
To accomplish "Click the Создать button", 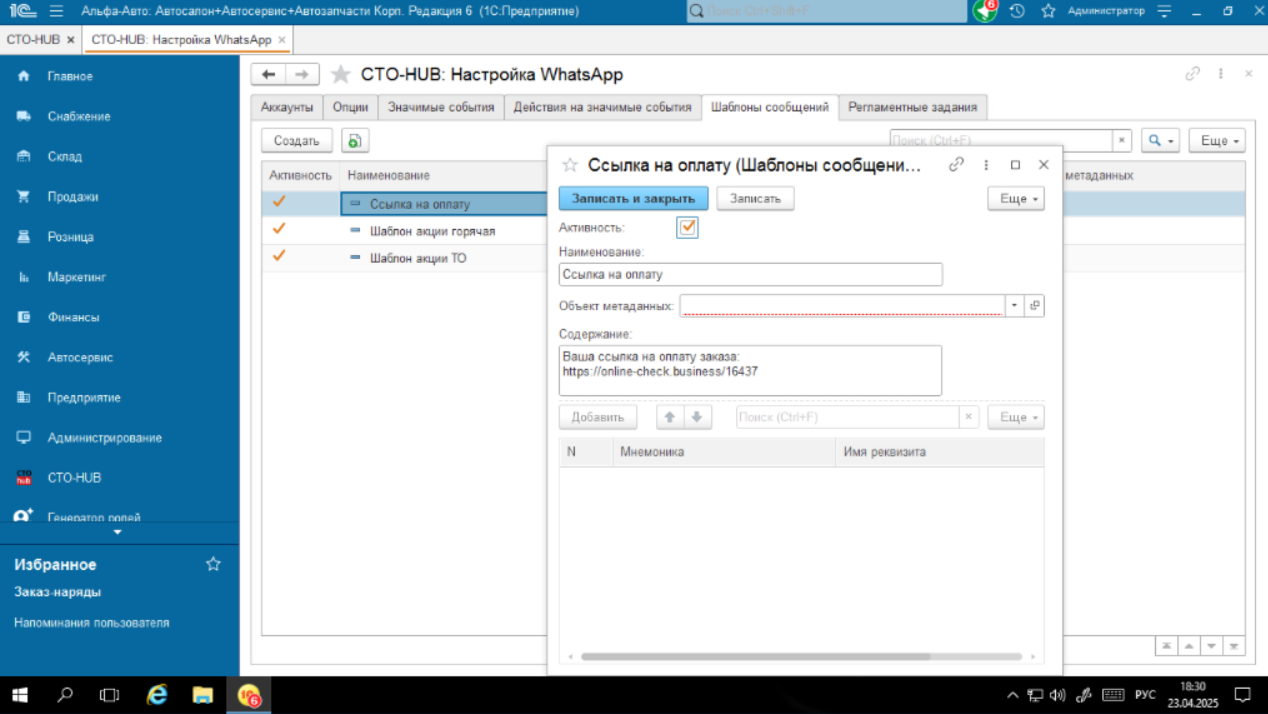I will click(x=296, y=141).
